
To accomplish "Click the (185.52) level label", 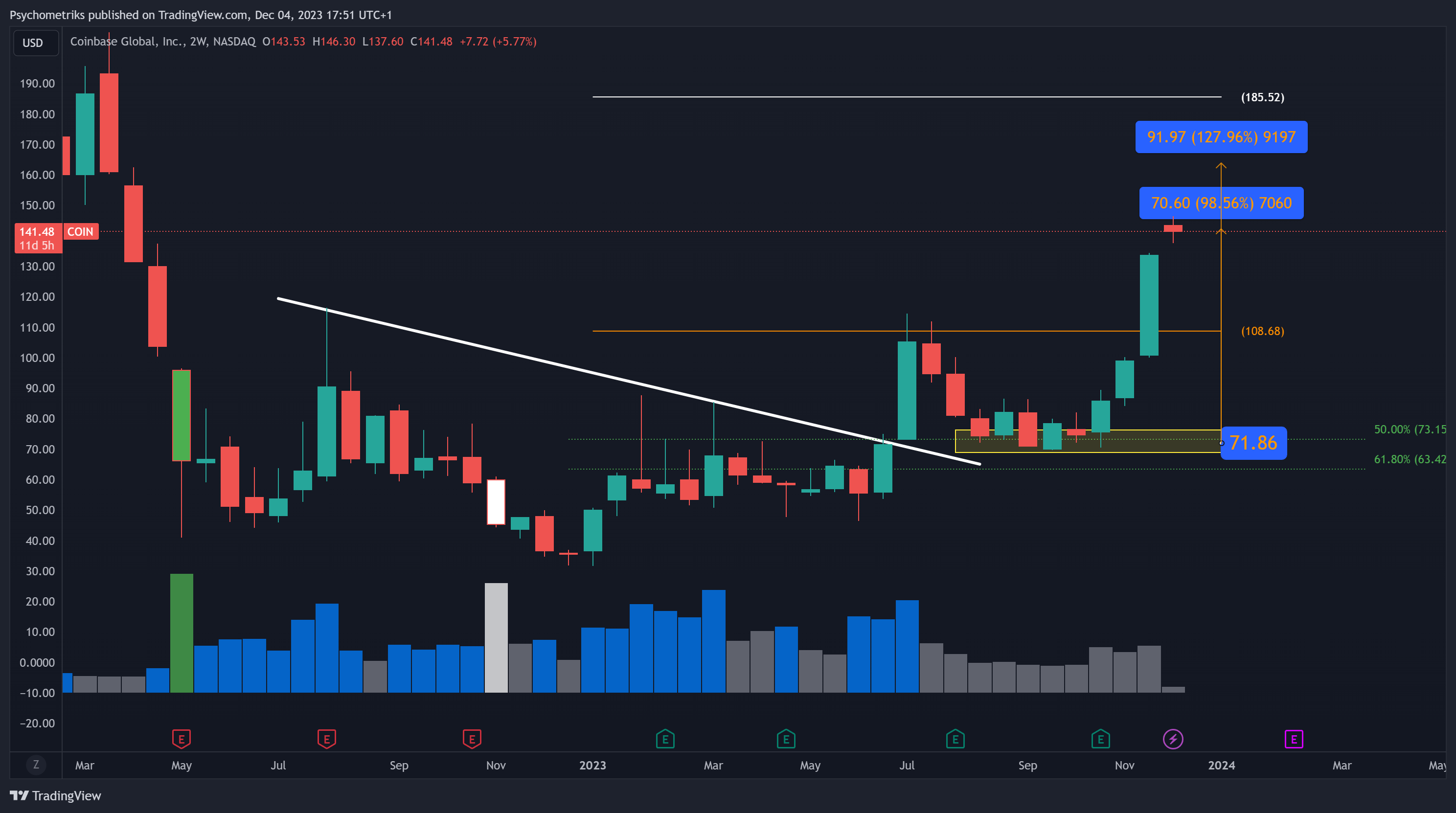I will pyautogui.click(x=1262, y=97).
